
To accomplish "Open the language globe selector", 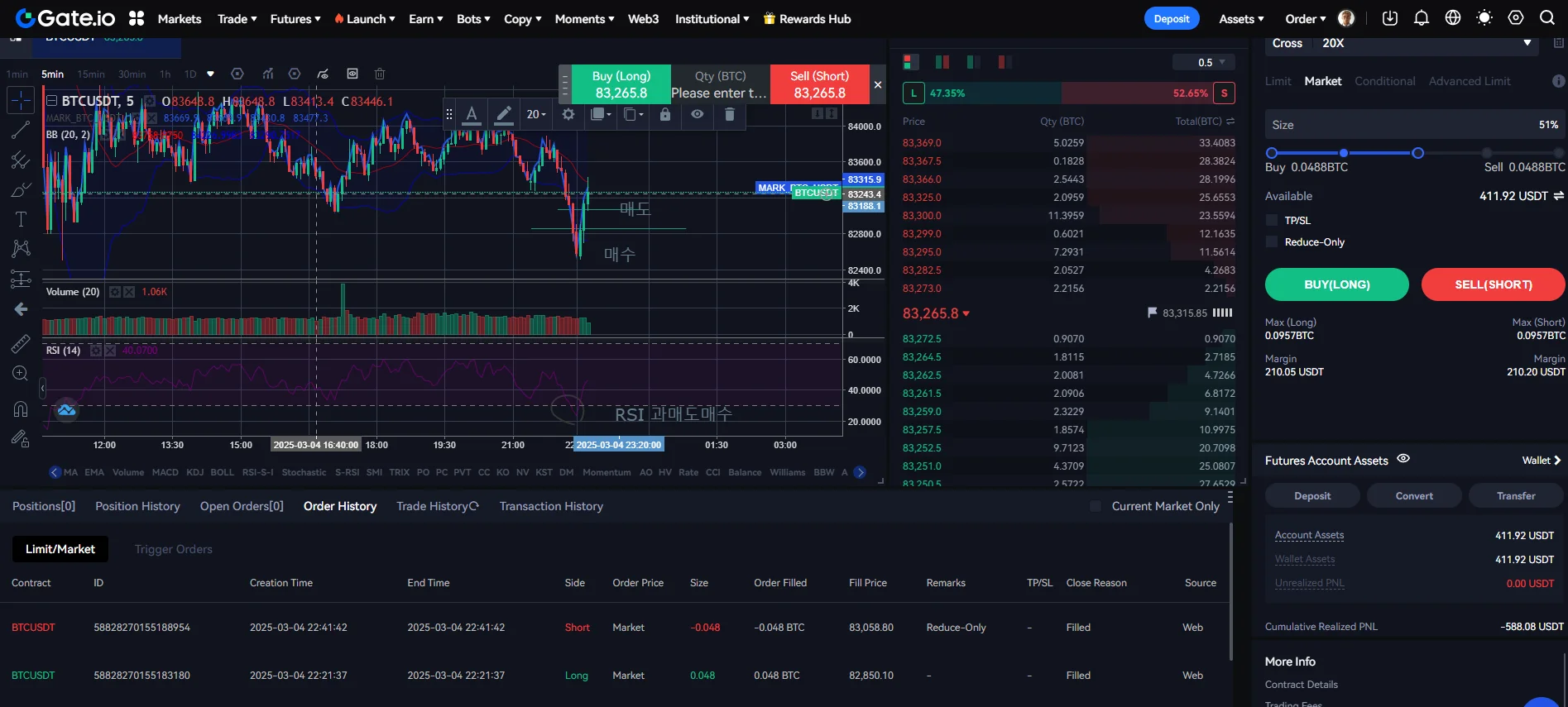I will click(1453, 18).
